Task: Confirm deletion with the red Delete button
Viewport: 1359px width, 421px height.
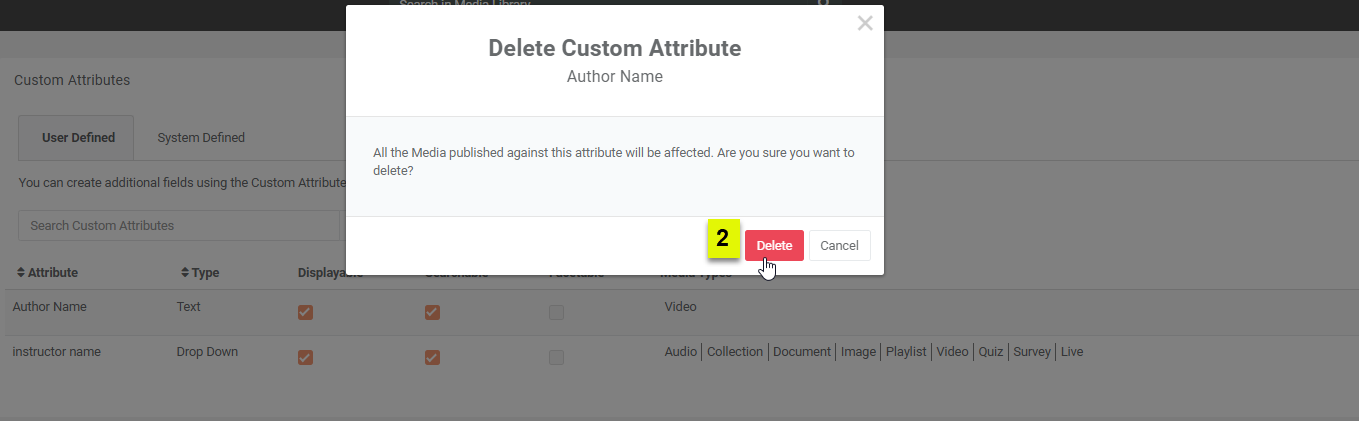Action: pyautogui.click(x=774, y=246)
